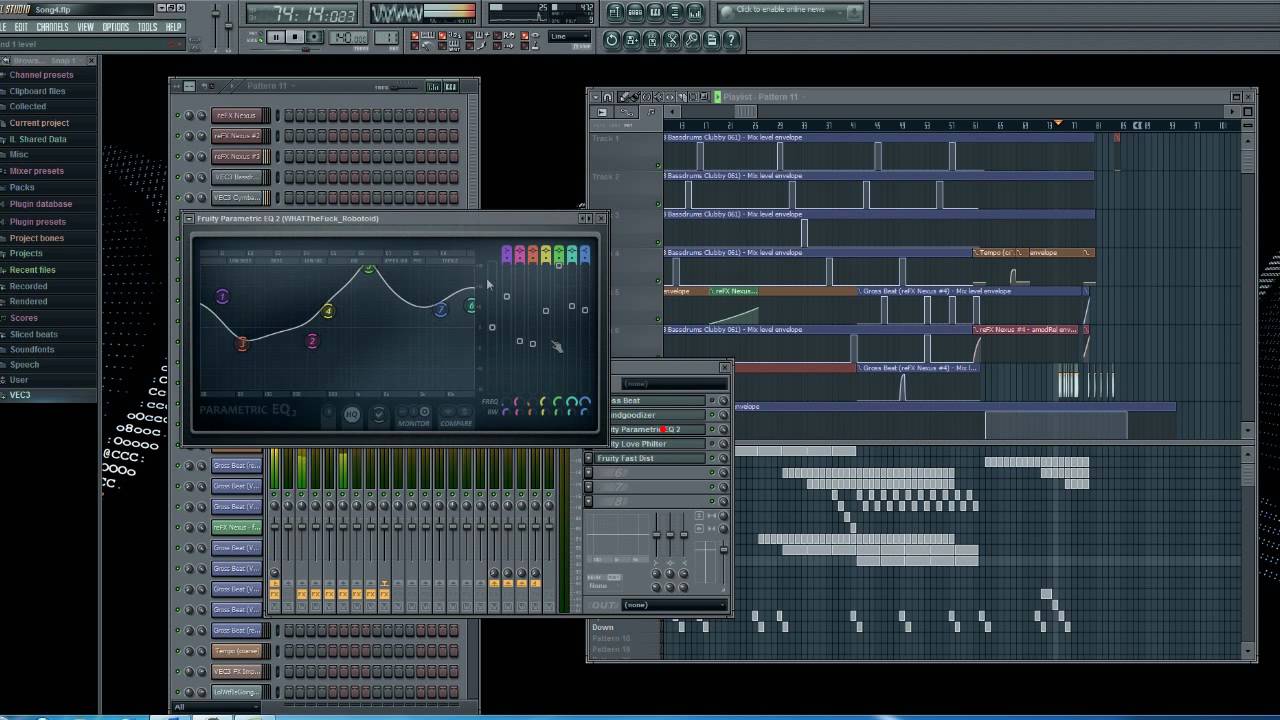The image size is (1280, 720).
Task: Open the Sliced beats folder in browser
Action: (x=33, y=334)
